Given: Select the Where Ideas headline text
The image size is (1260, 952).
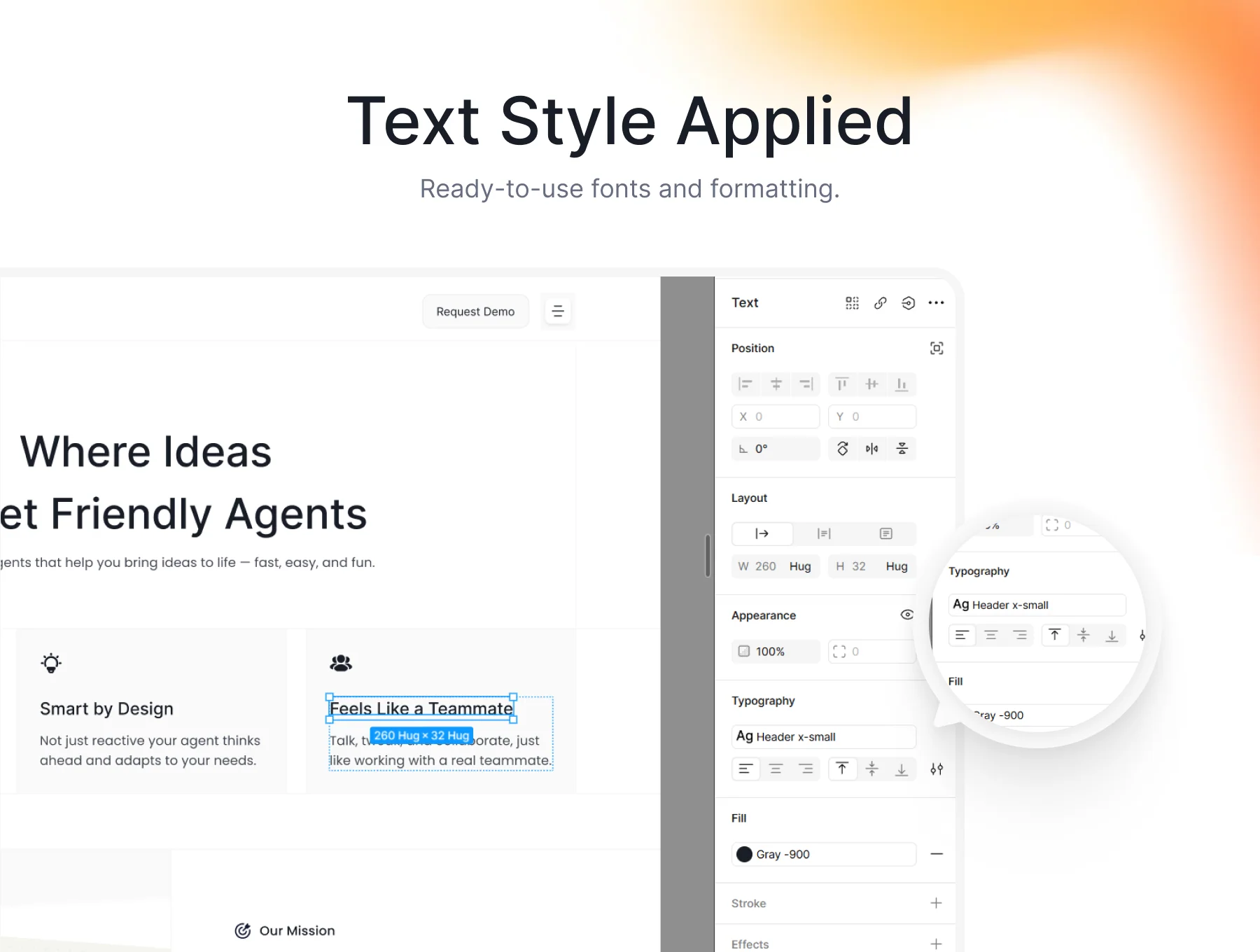Looking at the screenshot, I should coord(146,451).
